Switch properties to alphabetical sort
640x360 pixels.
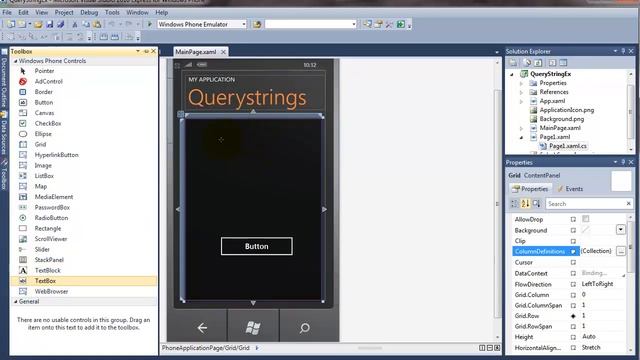pyautogui.click(x=525, y=203)
